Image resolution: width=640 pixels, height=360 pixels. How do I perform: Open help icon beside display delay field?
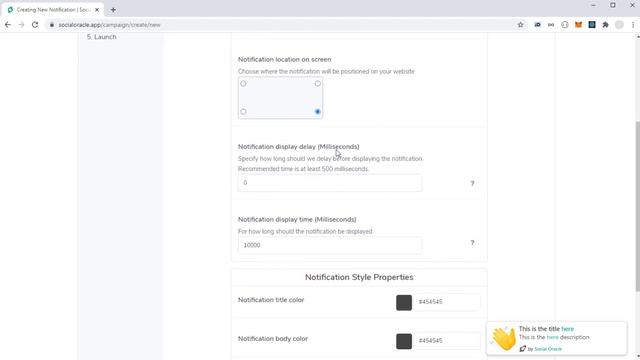coord(472,183)
